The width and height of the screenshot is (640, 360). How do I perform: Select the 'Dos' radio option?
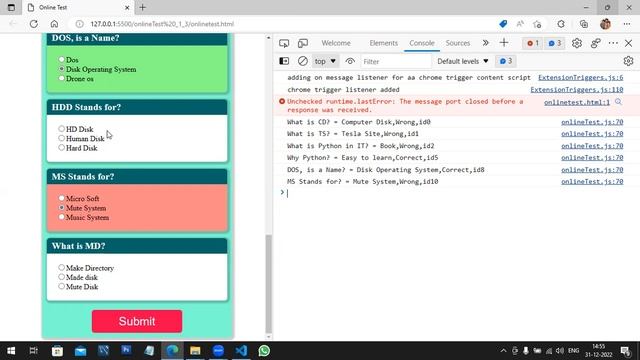(x=61, y=60)
